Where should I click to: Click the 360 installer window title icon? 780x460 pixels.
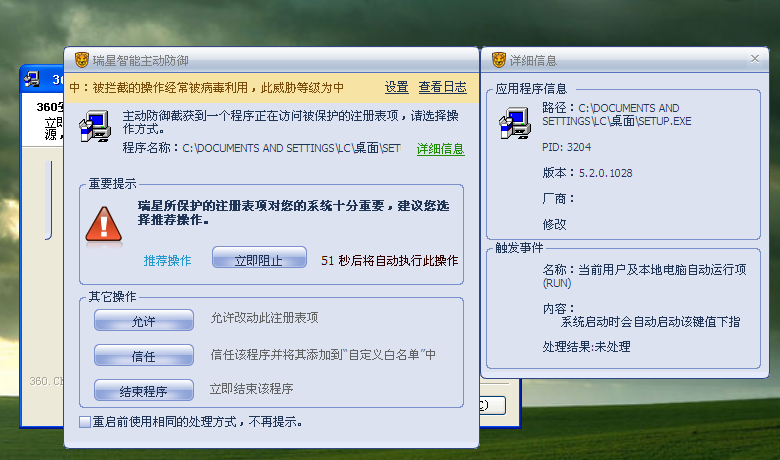tap(33, 79)
